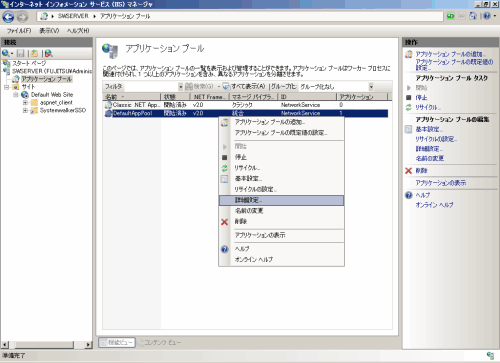
Task: Click アプリケーション プールの追加 icon in context menu
Action: point(225,122)
